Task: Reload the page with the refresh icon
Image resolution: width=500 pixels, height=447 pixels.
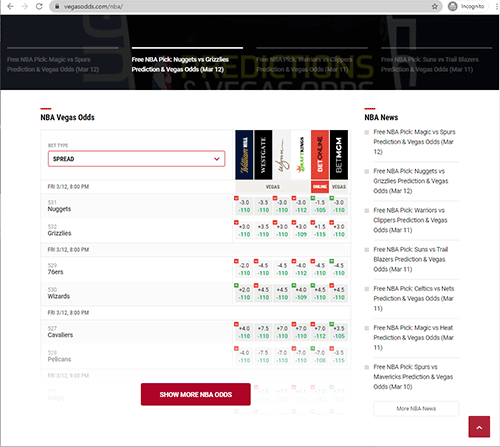Action: (x=39, y=6)
